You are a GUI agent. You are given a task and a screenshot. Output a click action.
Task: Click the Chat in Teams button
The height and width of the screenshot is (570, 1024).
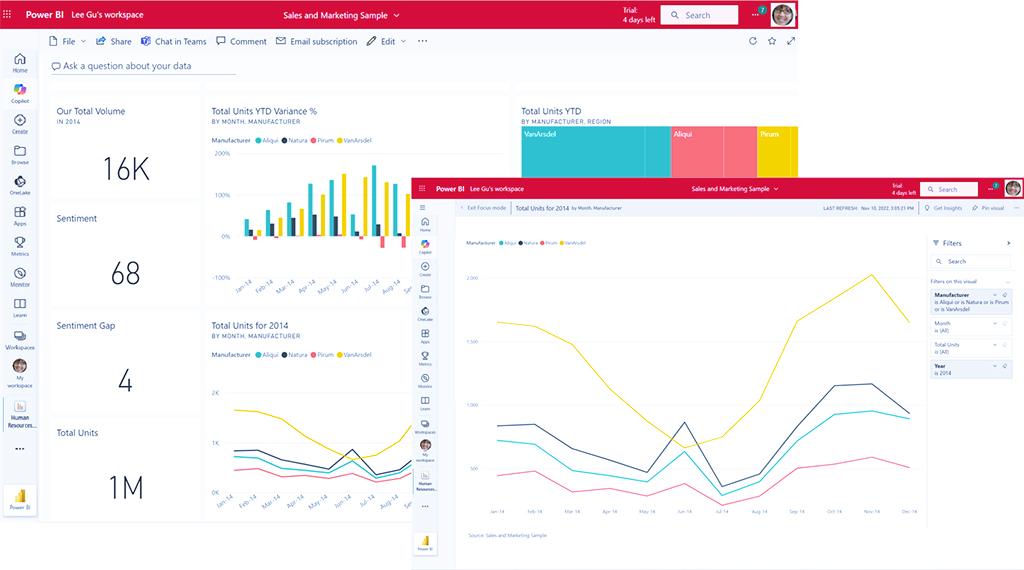(174, 41)
